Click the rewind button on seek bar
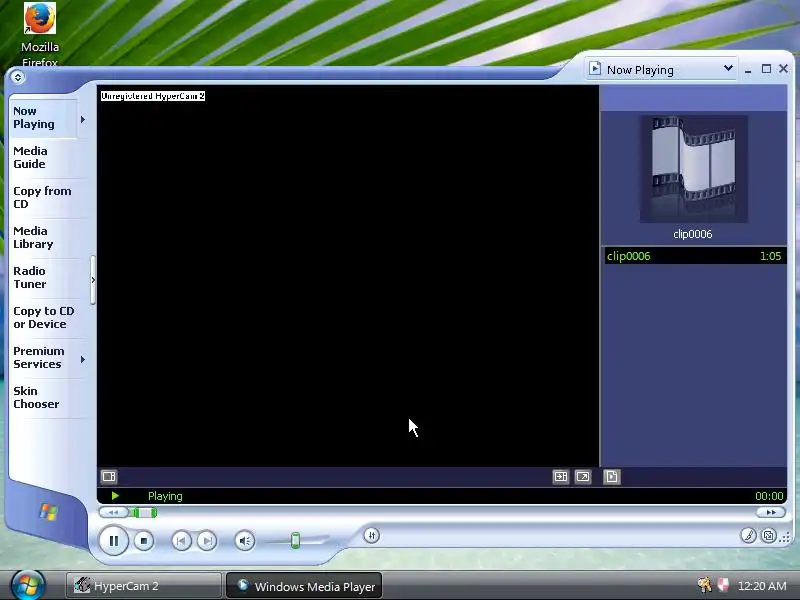 (114, 512)
